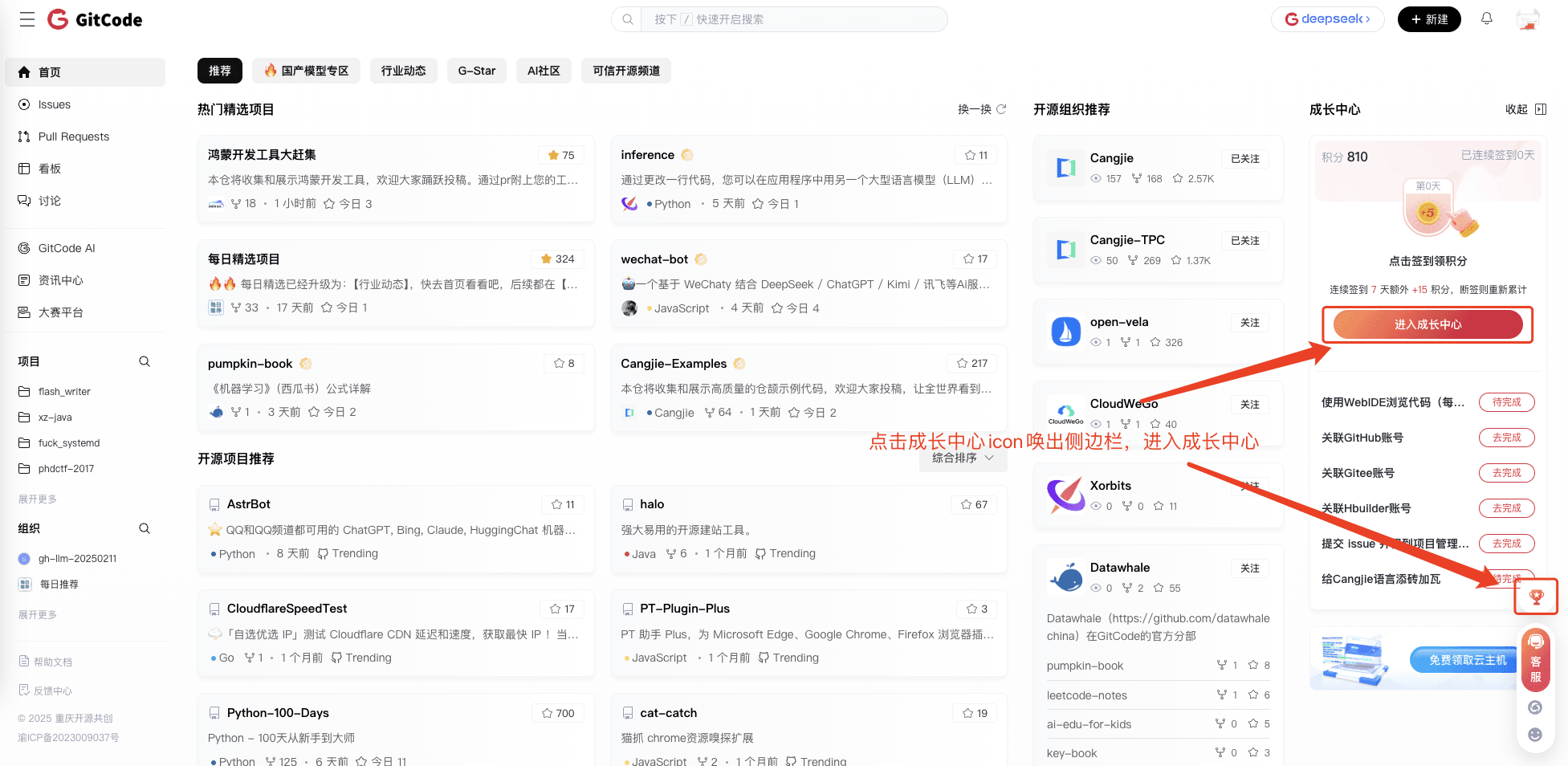
Task: Open the 综合排序 sort dropdown
Action: coord(962,458)
